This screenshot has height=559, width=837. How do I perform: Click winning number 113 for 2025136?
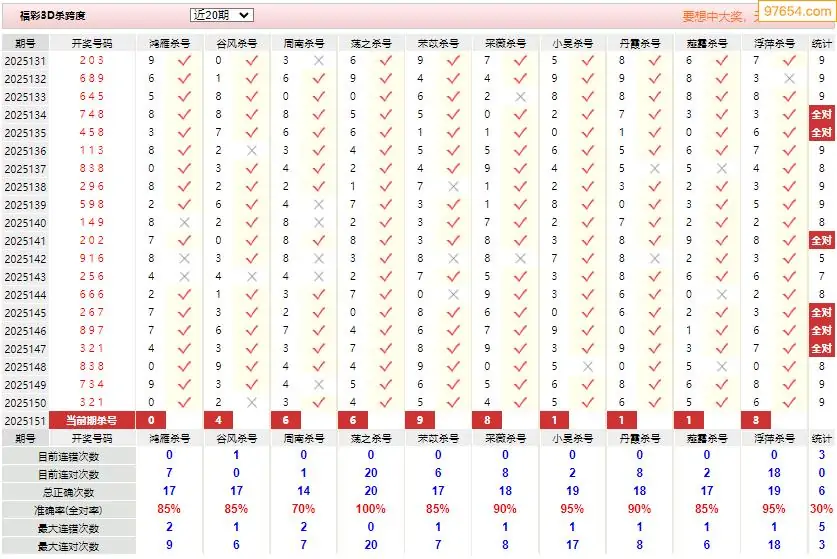coord(92,151)
